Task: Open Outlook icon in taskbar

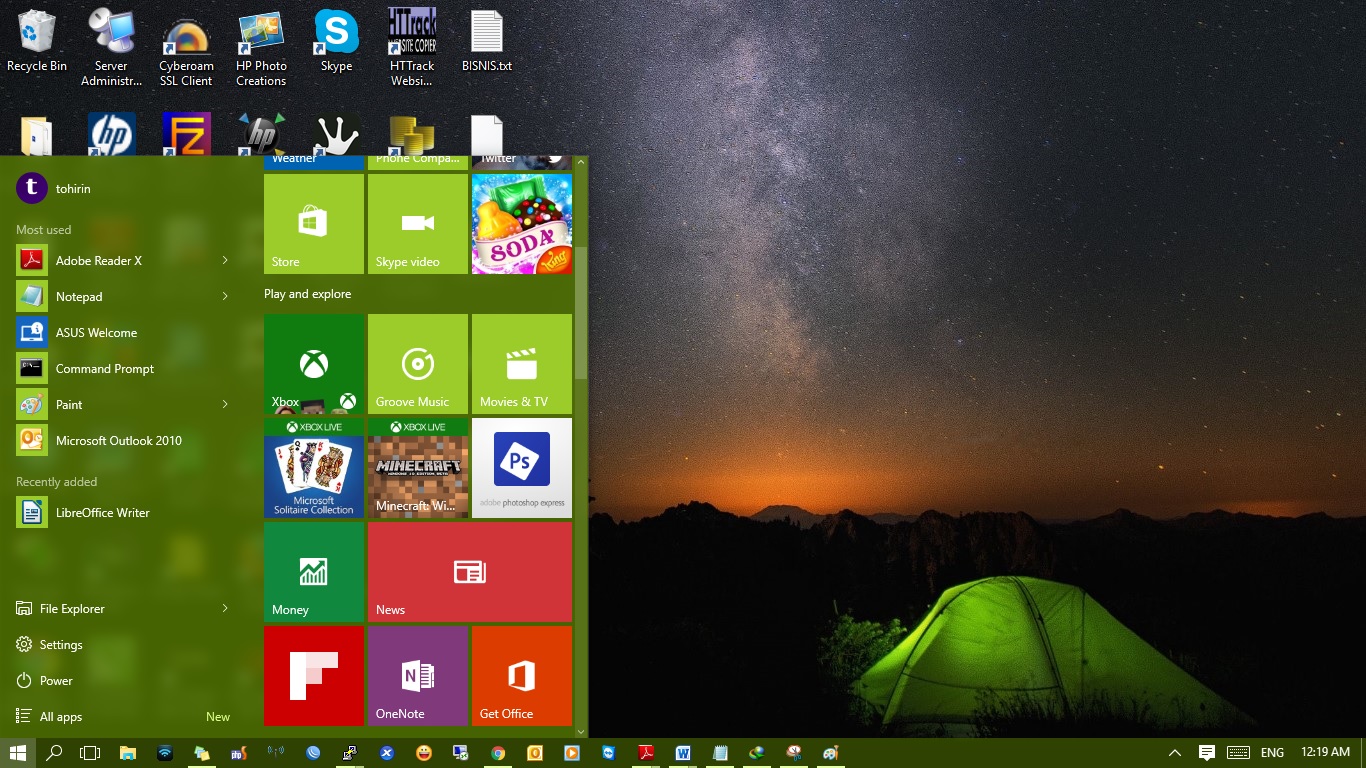Action: coord(535,753)
